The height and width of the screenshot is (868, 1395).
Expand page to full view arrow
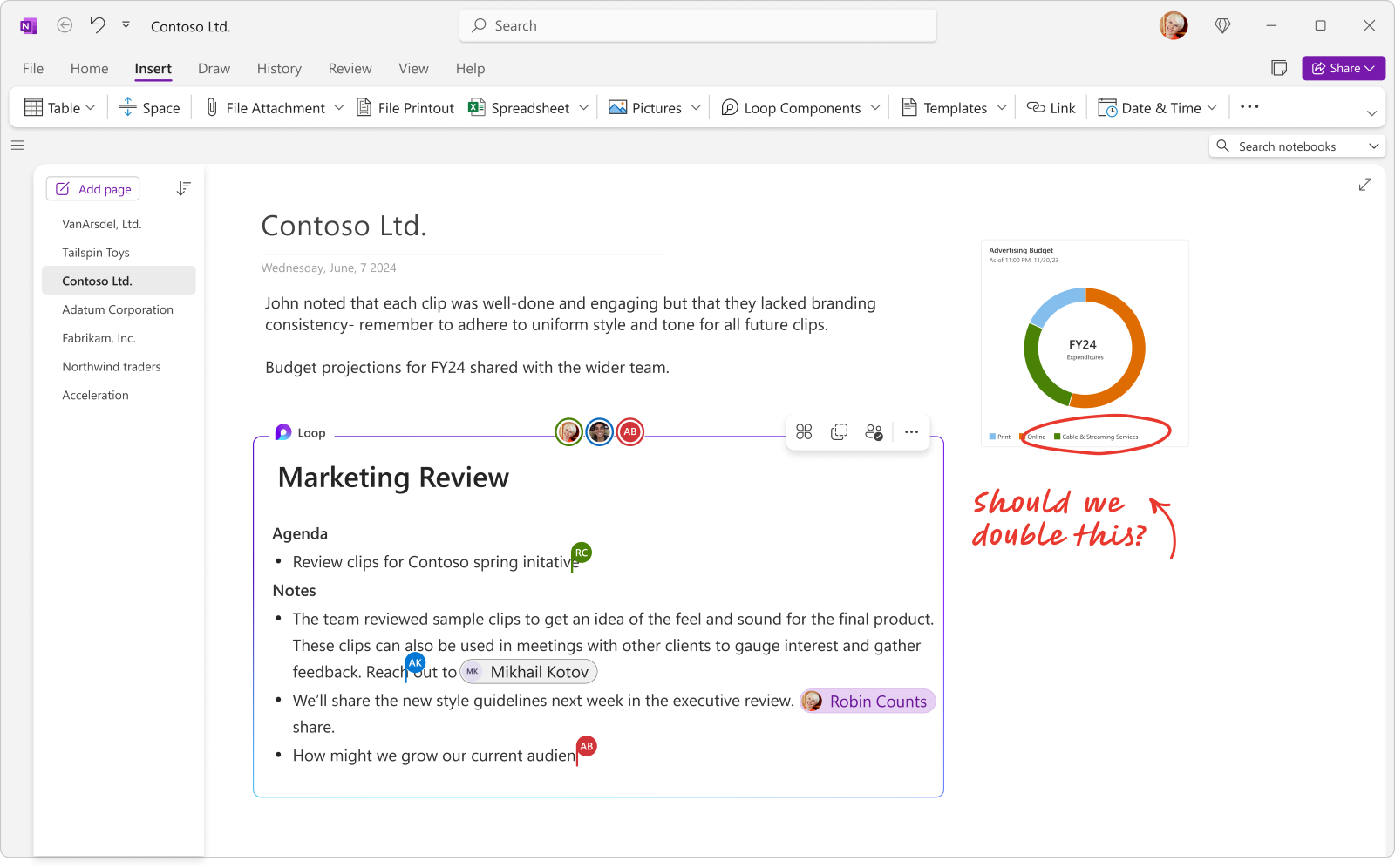pos(1365,184)
